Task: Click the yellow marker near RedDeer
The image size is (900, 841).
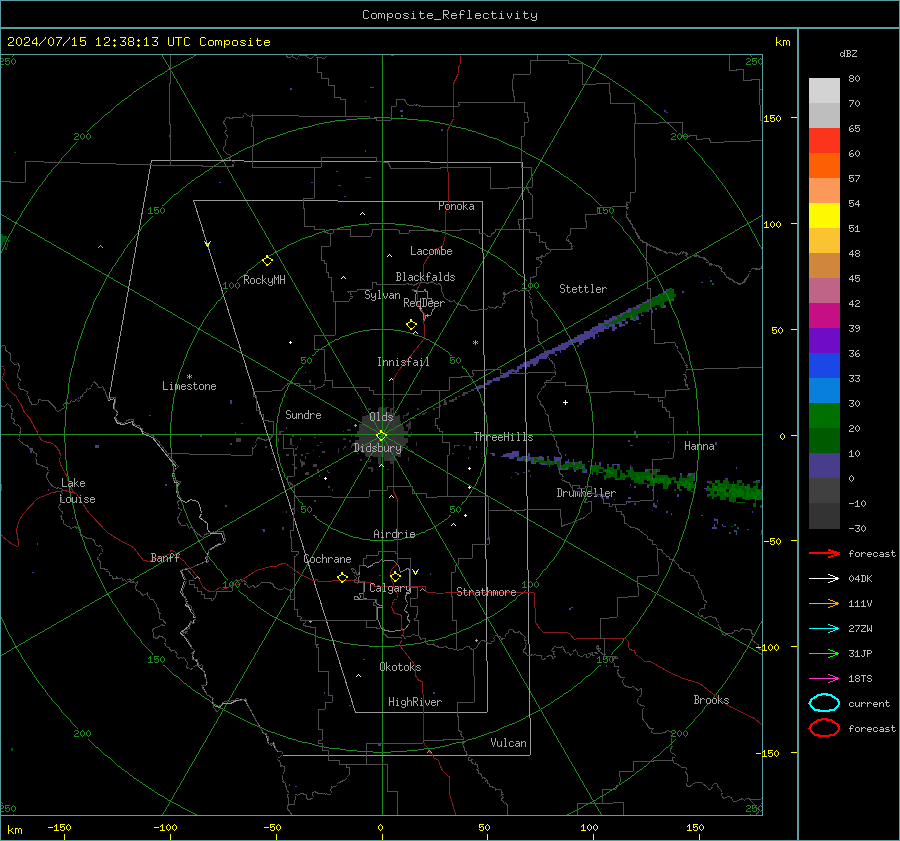Action: click(411, 325)
